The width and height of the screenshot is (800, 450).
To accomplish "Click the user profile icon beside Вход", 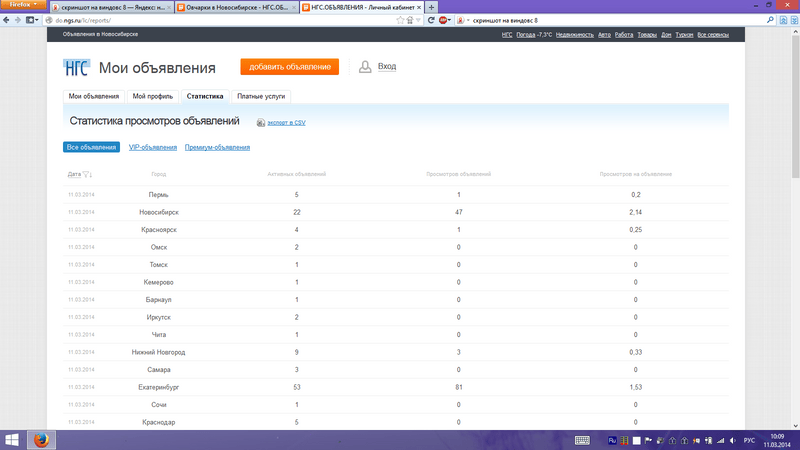I will point(365,67).
